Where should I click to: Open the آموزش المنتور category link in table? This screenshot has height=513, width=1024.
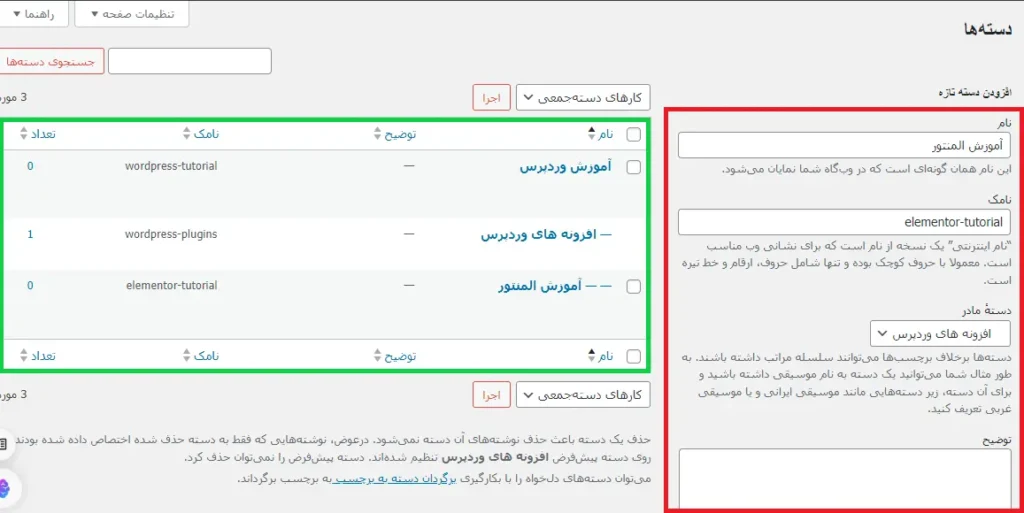537,287
